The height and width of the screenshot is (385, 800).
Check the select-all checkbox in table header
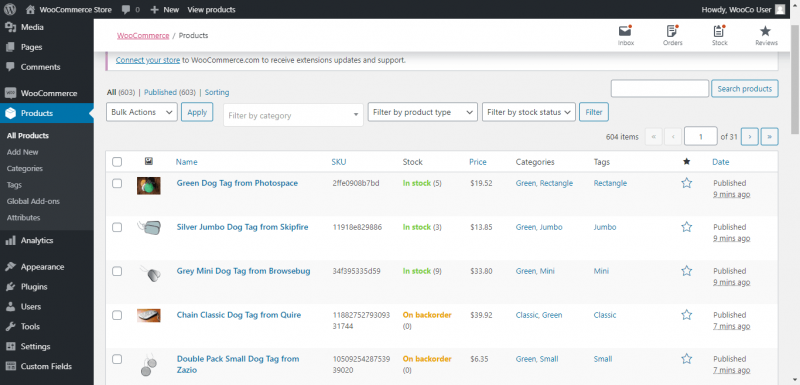pos(117,162)
